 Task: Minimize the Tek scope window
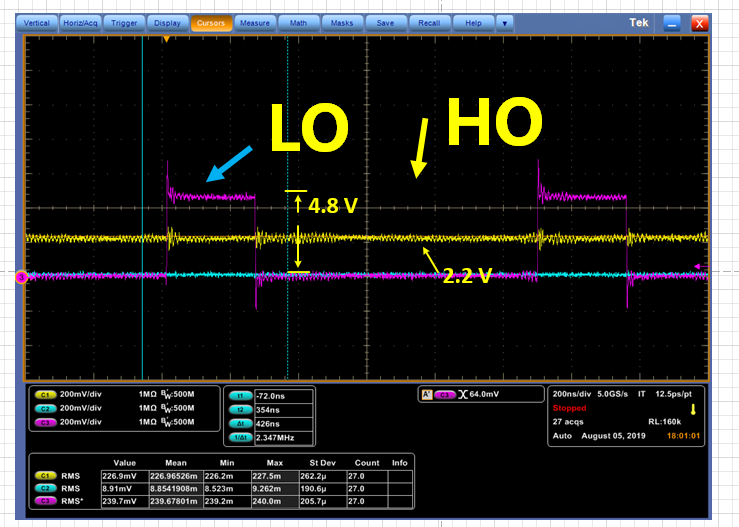(672, 24)
